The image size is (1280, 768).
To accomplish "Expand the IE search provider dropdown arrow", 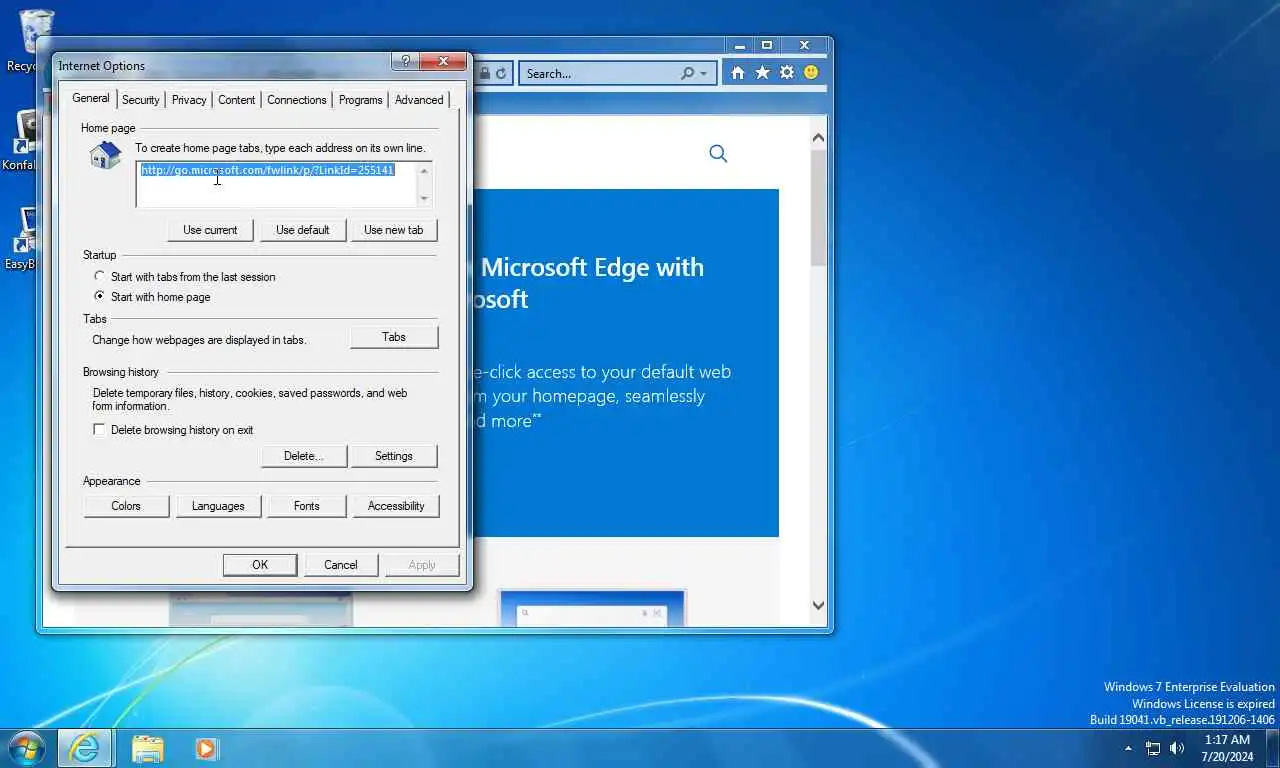I will 704,73.
